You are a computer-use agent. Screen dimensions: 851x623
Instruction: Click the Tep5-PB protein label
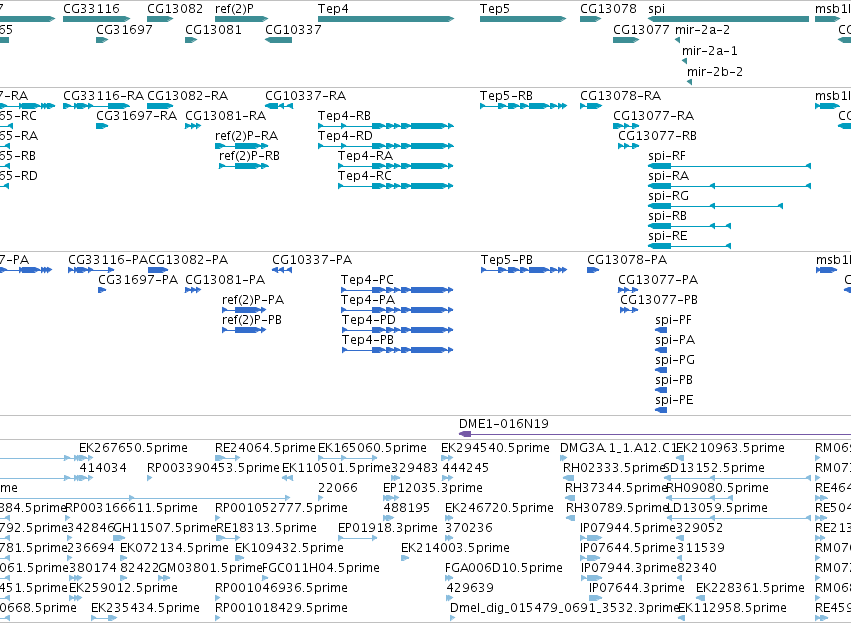507,260
